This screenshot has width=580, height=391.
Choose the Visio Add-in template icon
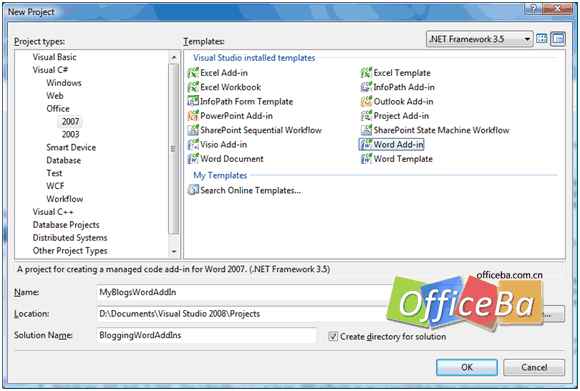[193, 145]
